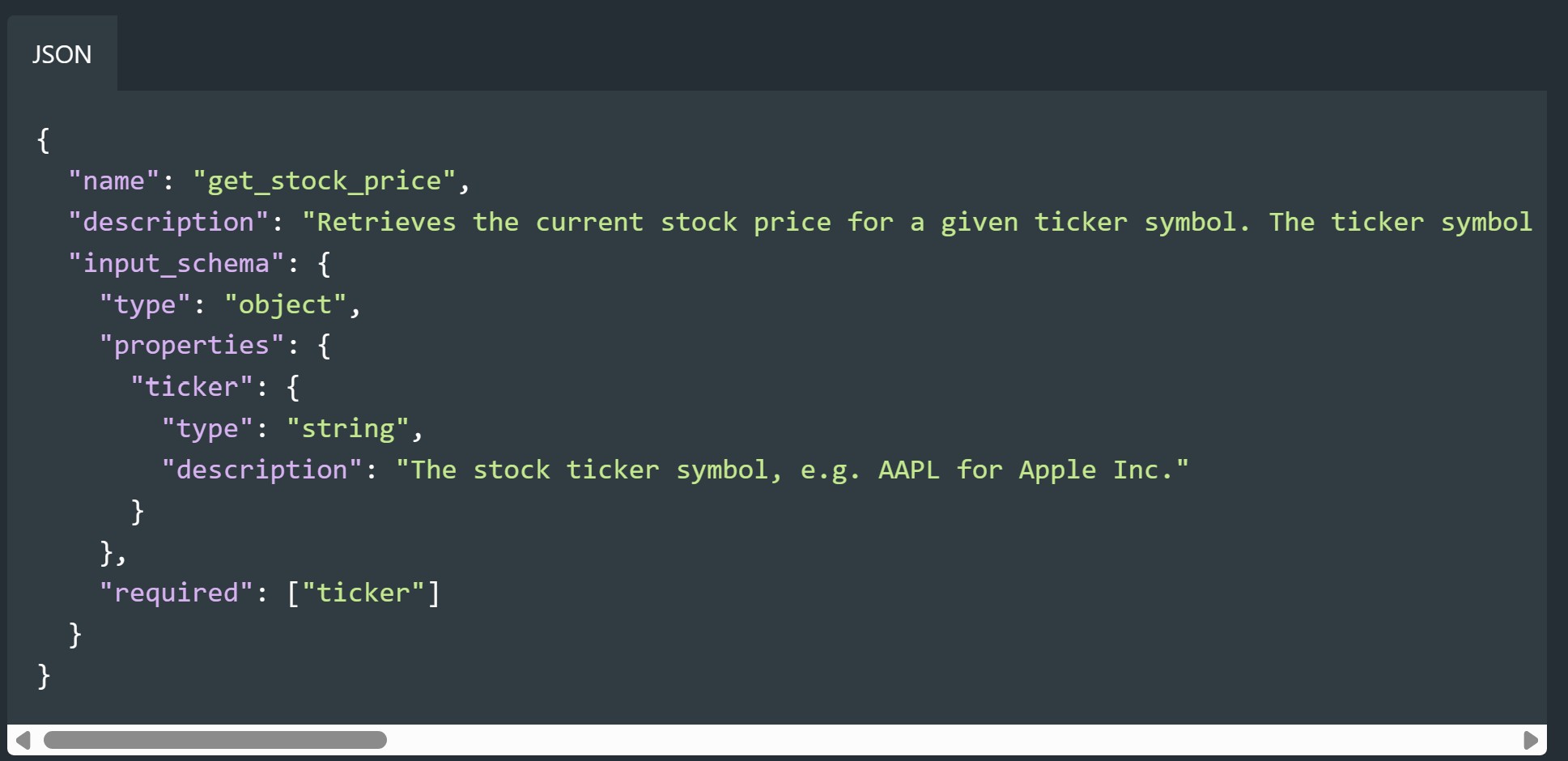
Task: Click the "properties" key
Action: pos(191,346)
